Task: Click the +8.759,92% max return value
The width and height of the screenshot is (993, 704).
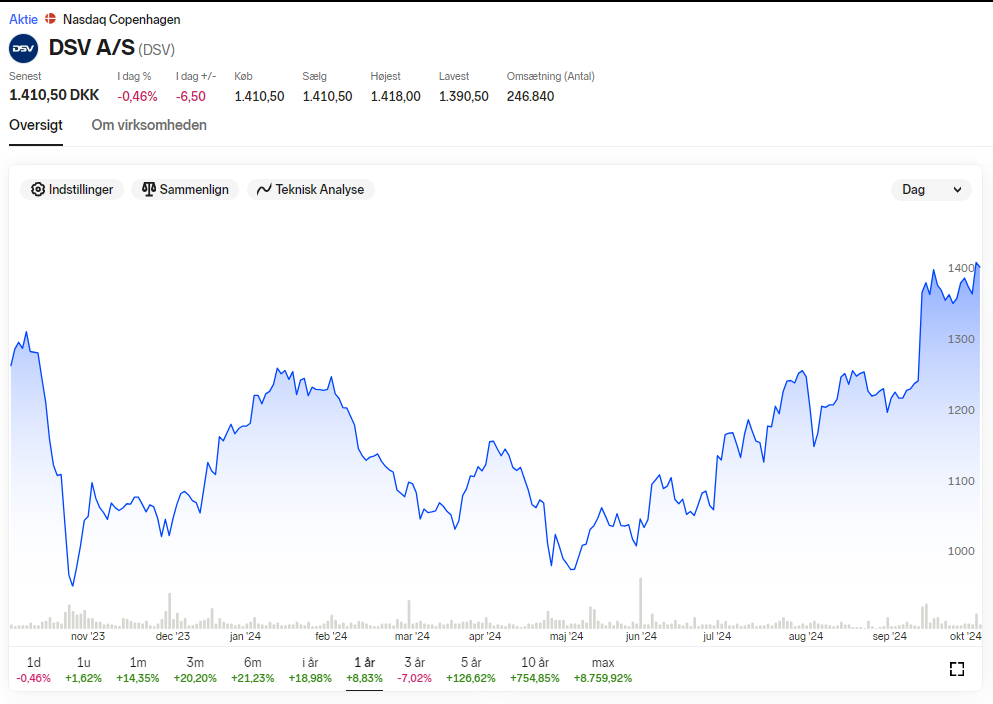Action: tap(603, 679)
